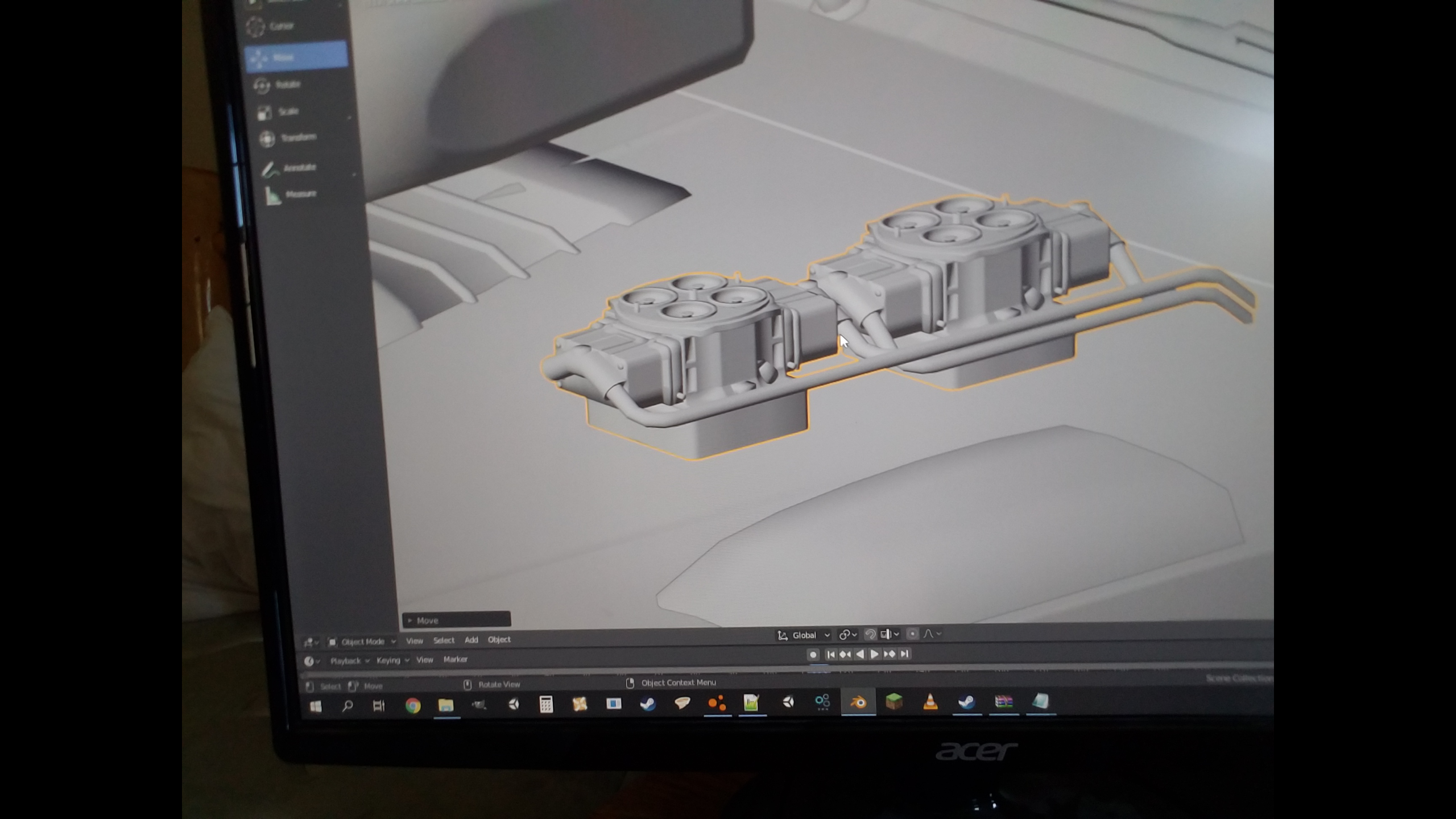Open the viewport View menu

click(415, 641)
